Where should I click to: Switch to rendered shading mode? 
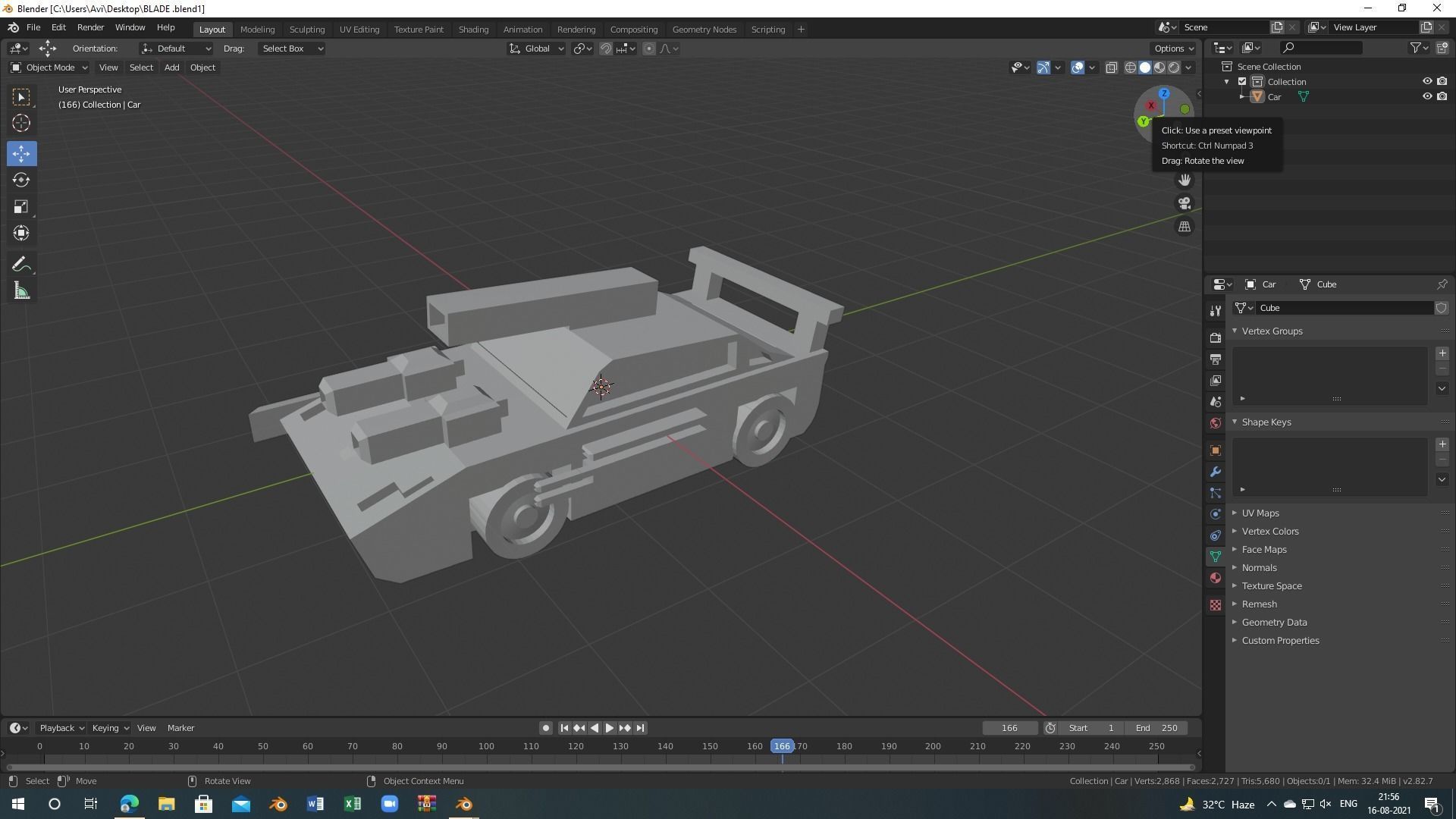pos(1174,67)
